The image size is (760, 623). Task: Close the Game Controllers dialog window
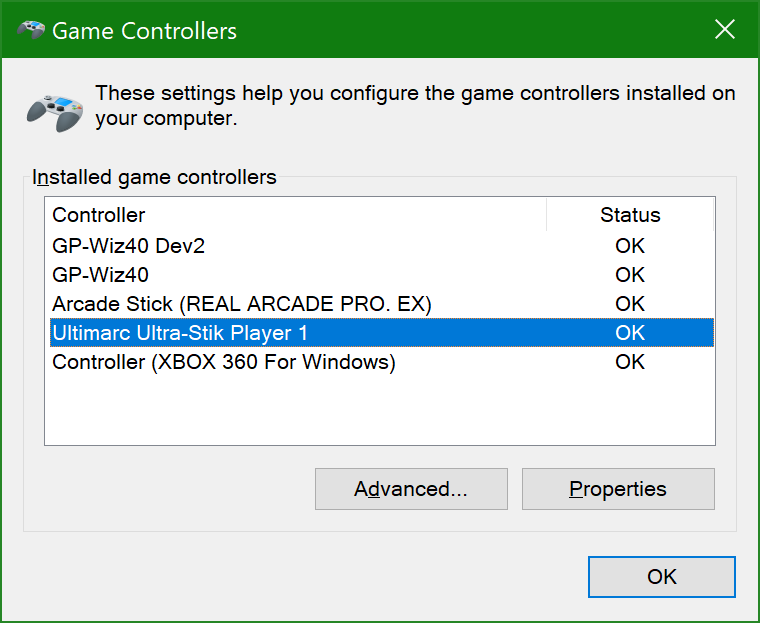coord(725,30)
